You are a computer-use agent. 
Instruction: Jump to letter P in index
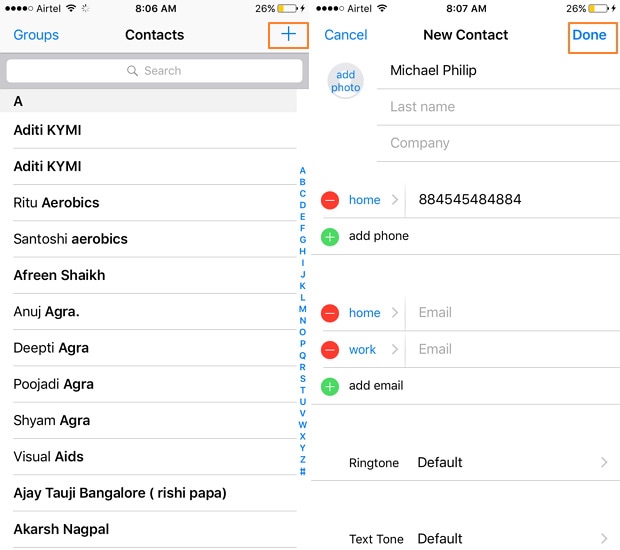click(x=302, y=344)
